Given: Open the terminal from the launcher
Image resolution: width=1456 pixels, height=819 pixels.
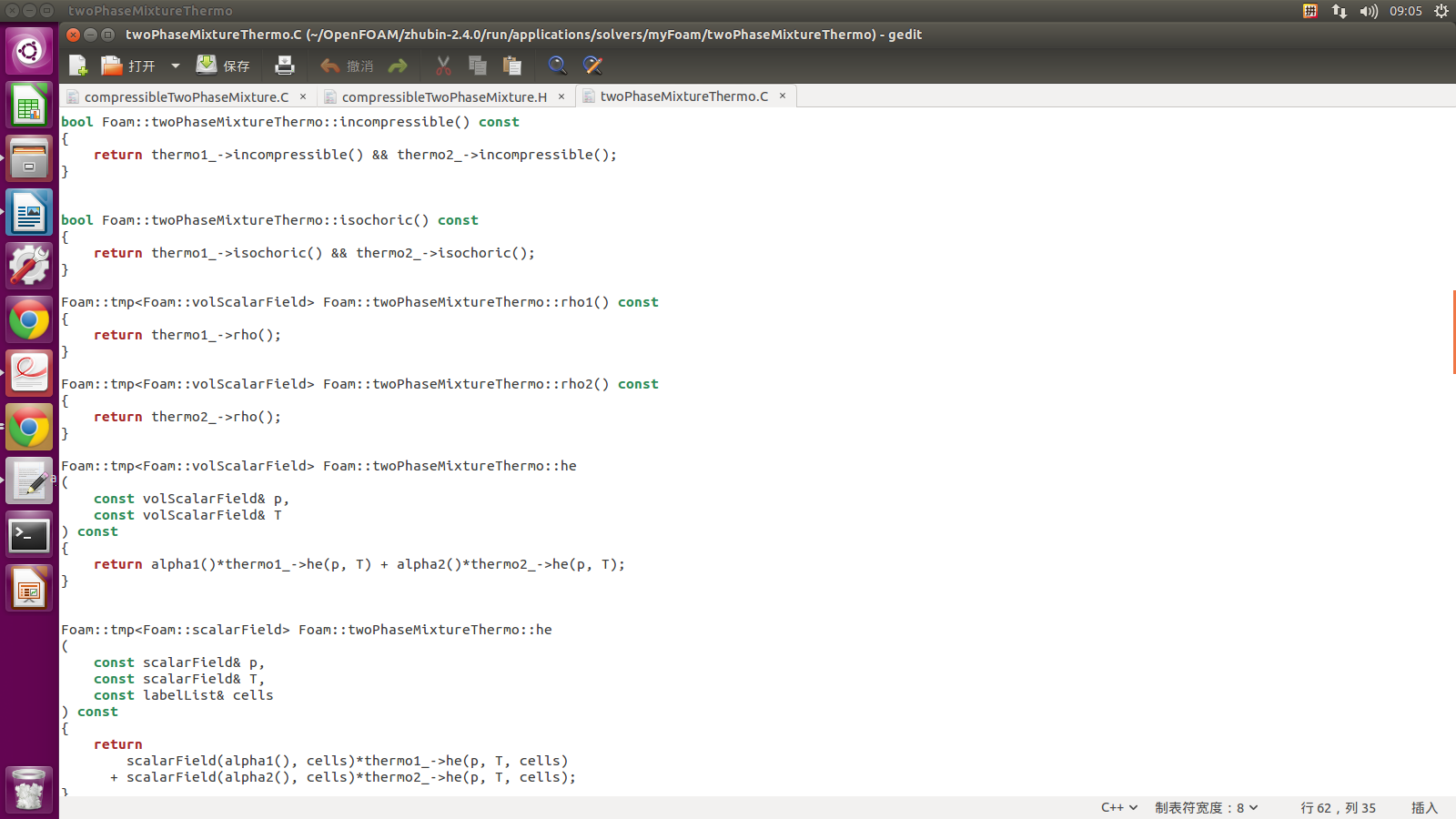Looking at the screenshot, I should [x=29, y=535].
